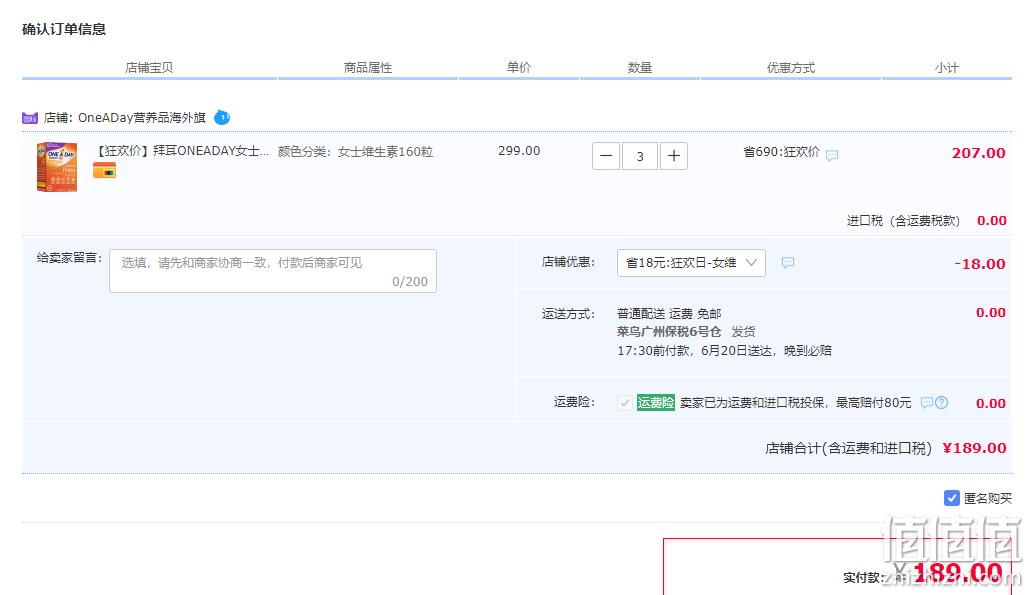Open the 省18元:狂欢日-女维 store discount dropdown
The width and height of the screenshot is (1031, 595).
tap(691, 262)
